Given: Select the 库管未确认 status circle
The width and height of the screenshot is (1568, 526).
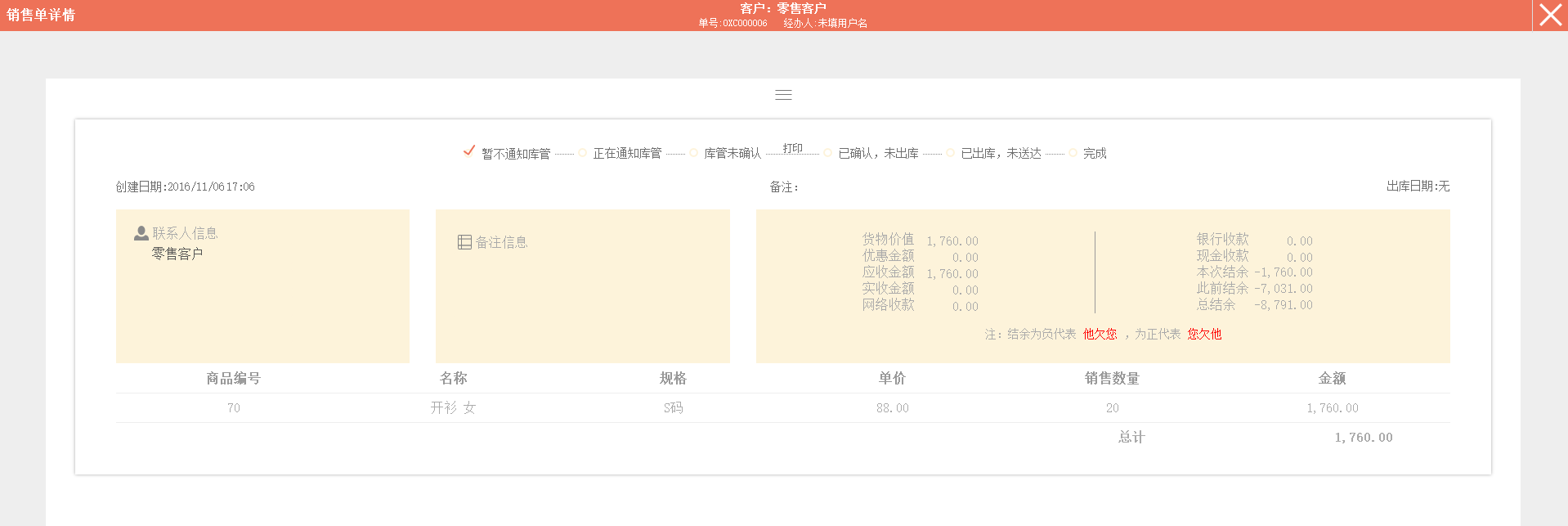Looking at the screenshot, I should pos(694,153).
